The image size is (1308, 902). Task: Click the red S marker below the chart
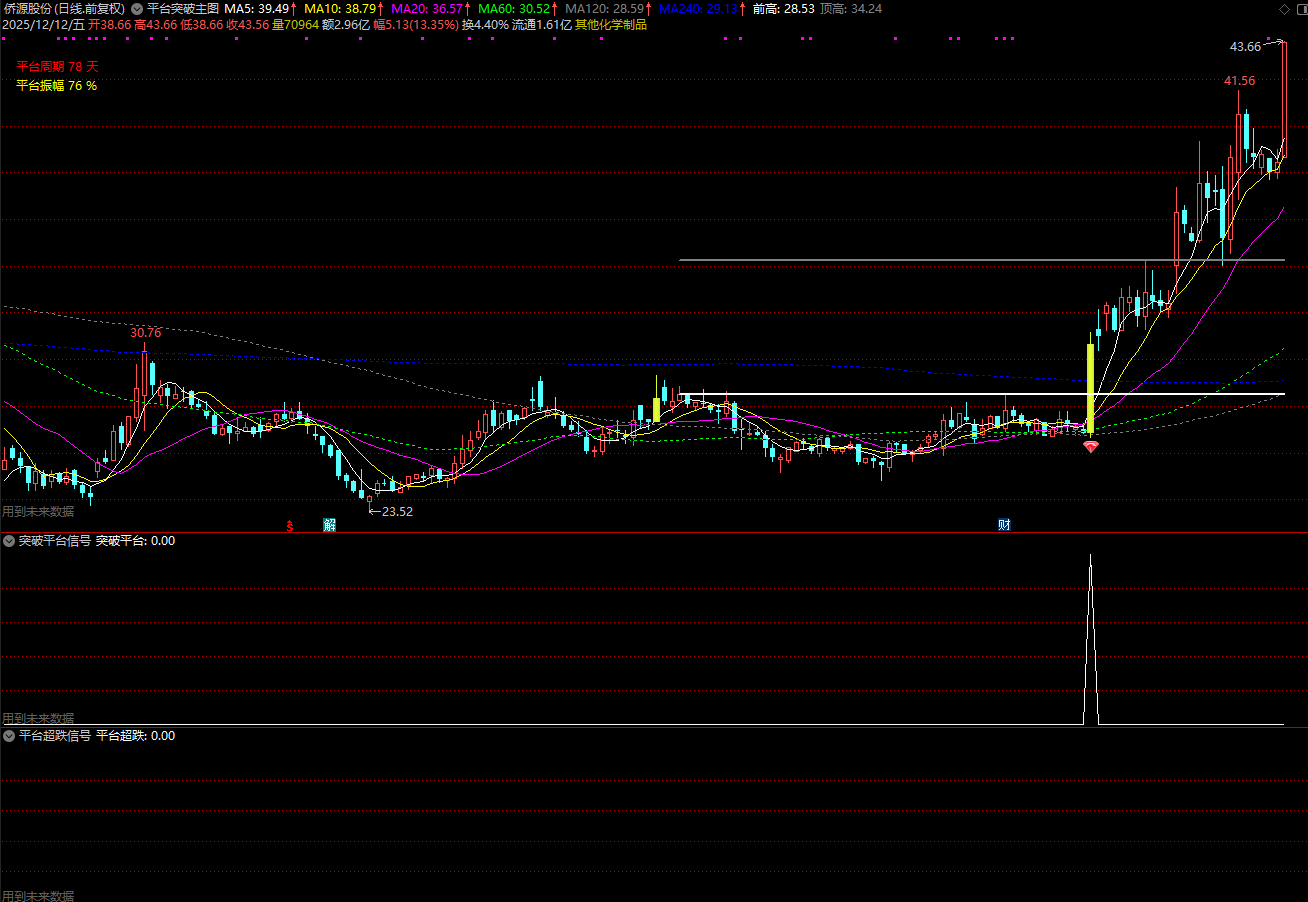pyautogui.click(x=290, y=524)
